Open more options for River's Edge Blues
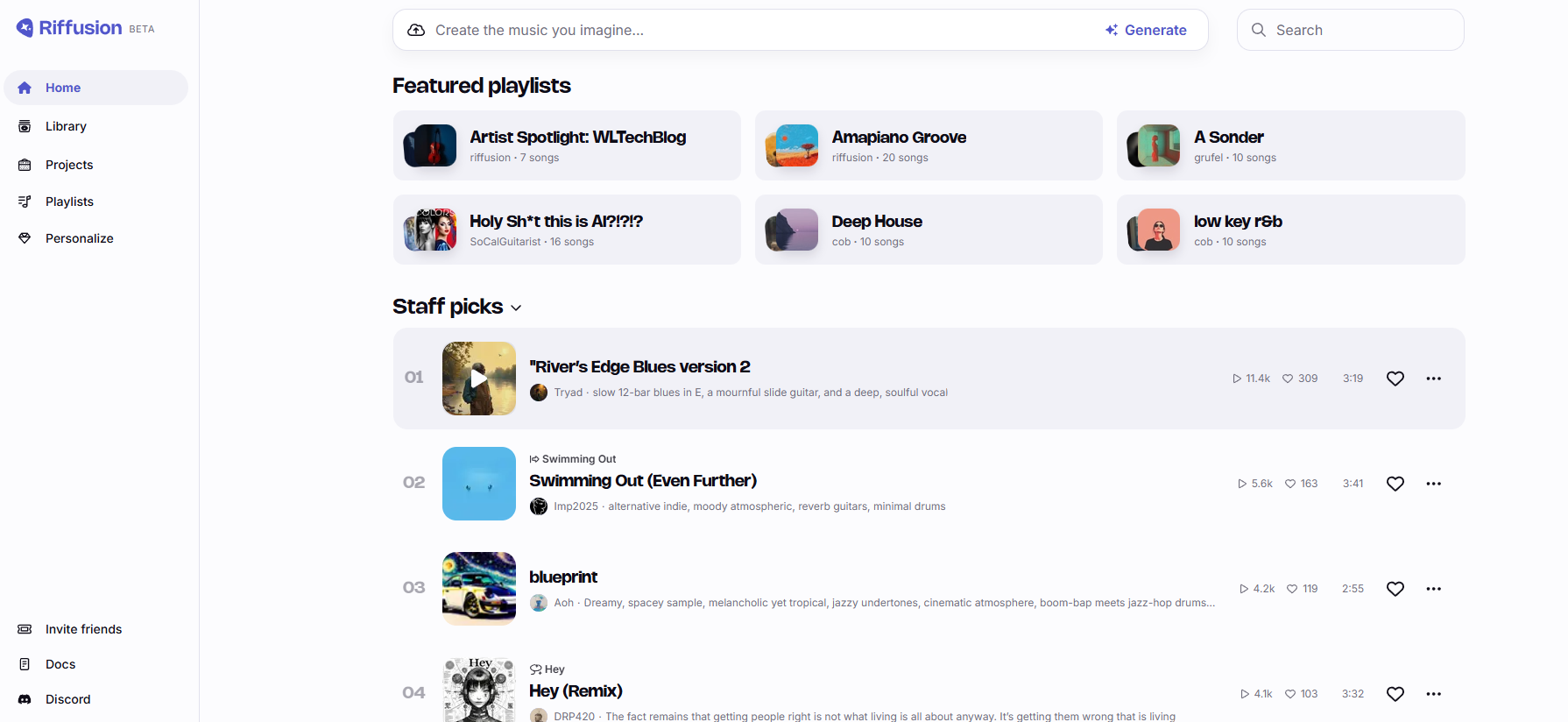 (1434, 379)
